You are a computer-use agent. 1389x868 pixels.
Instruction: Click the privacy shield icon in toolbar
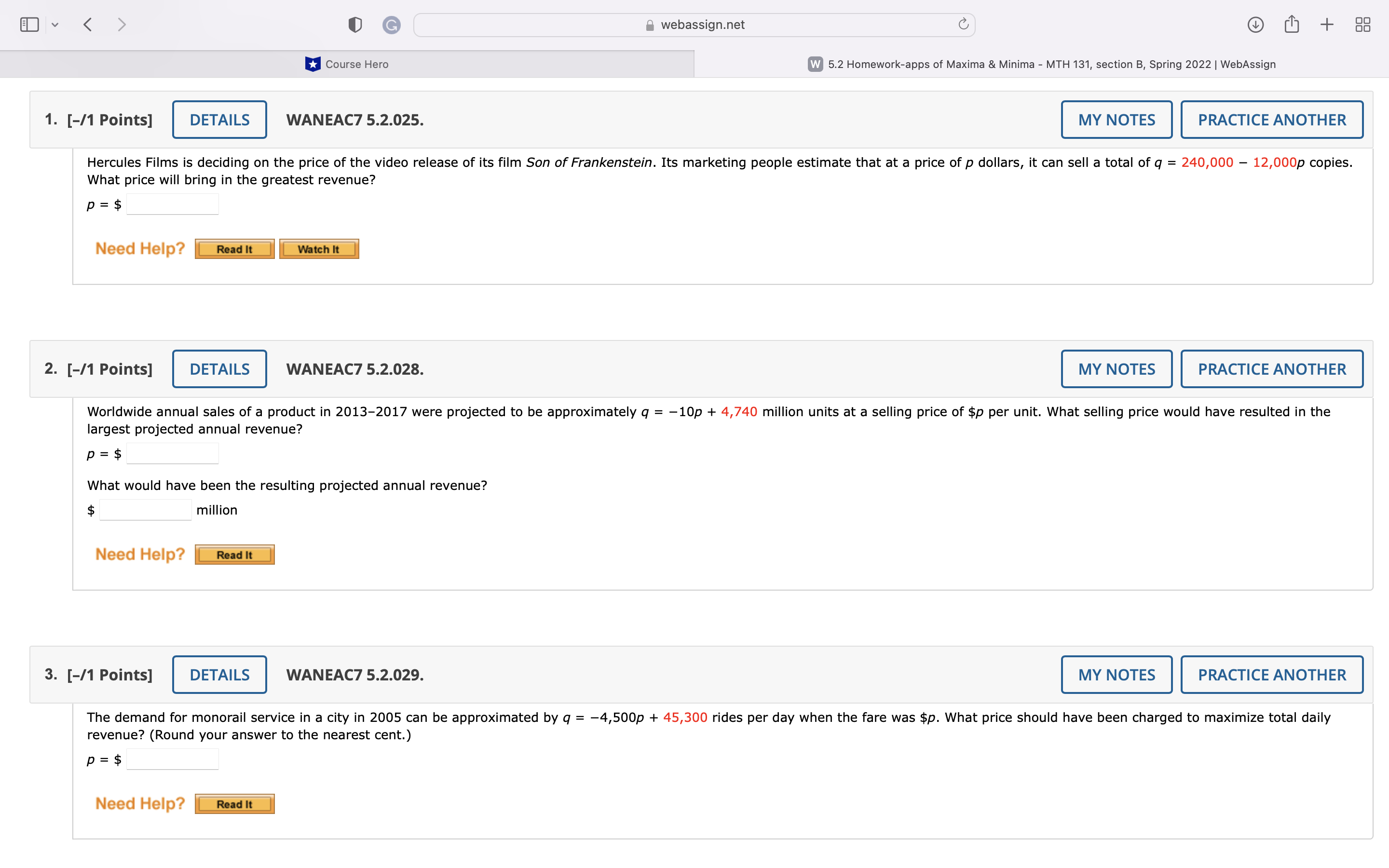pyautogui.click(x=354, y=24)
